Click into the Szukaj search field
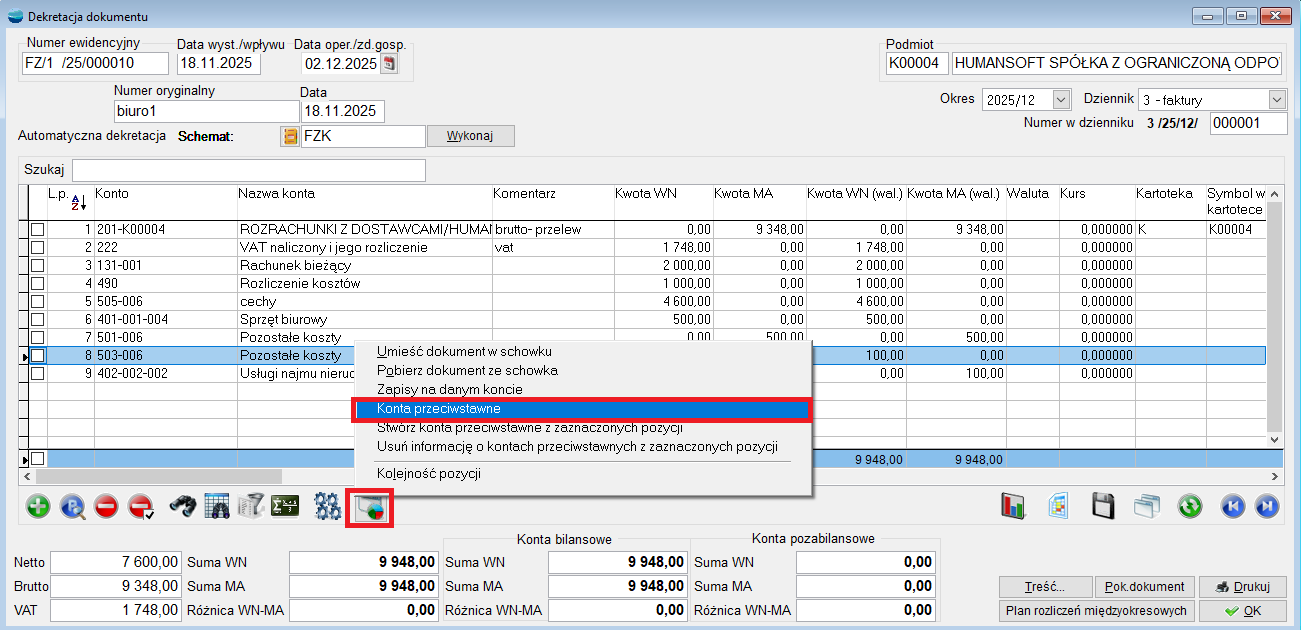This screenshot has height=630, width=1301. click(248, 170)
